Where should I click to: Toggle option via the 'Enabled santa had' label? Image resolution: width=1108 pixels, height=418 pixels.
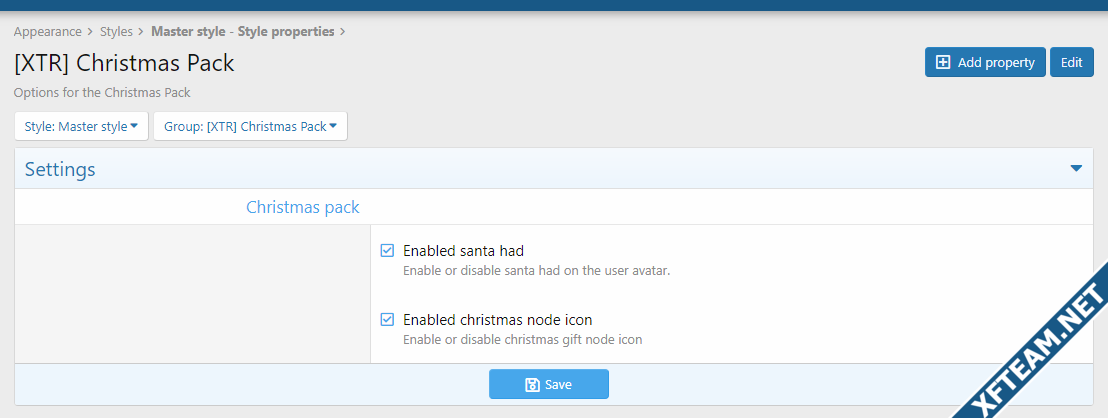coord(463,251)
